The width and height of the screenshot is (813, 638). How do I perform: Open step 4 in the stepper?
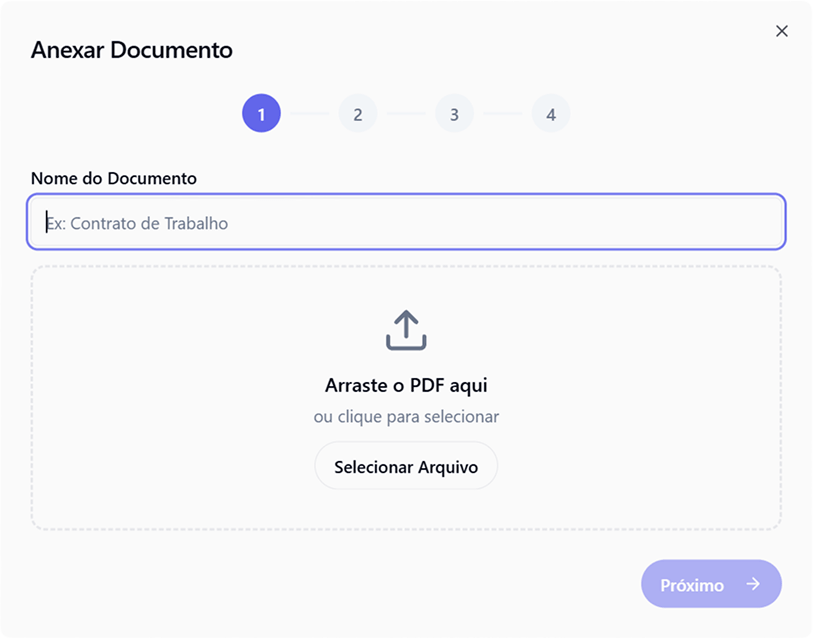(x=551, y=113)
